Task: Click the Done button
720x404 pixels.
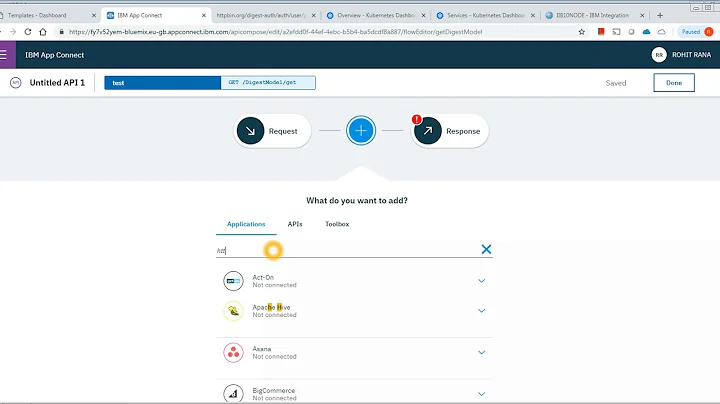Action: (x=674, y=83)
